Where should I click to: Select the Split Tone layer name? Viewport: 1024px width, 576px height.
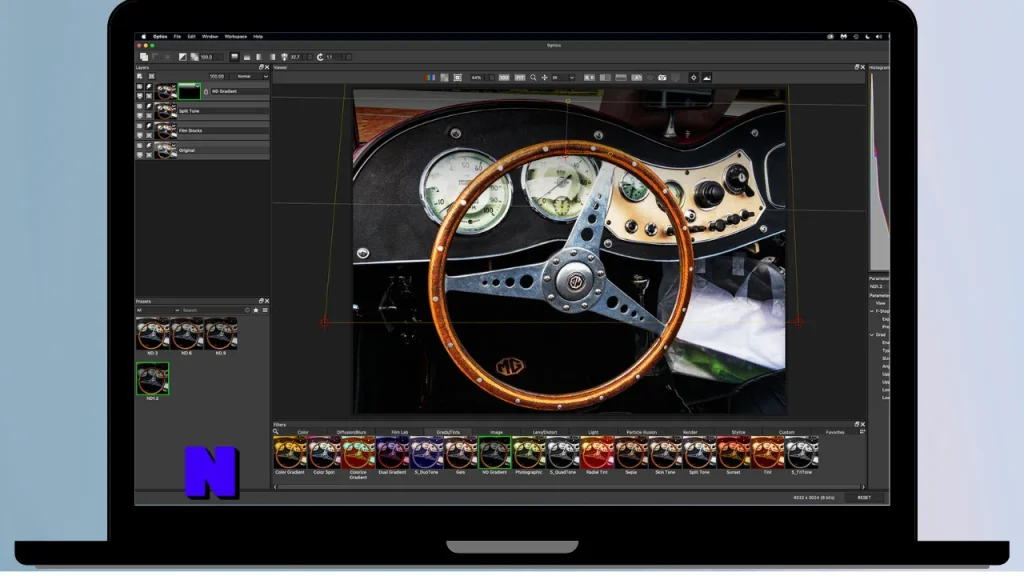(189, 111)
